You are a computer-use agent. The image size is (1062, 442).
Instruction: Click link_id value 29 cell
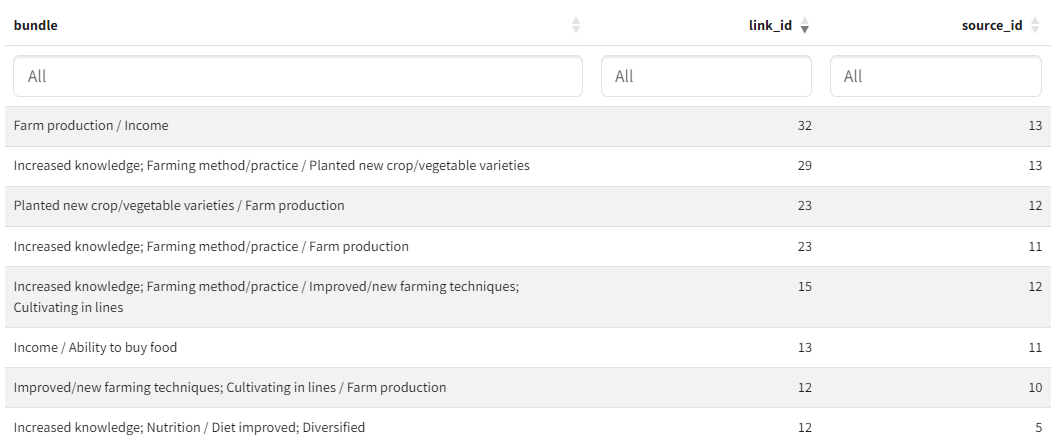tap(804, 166)
